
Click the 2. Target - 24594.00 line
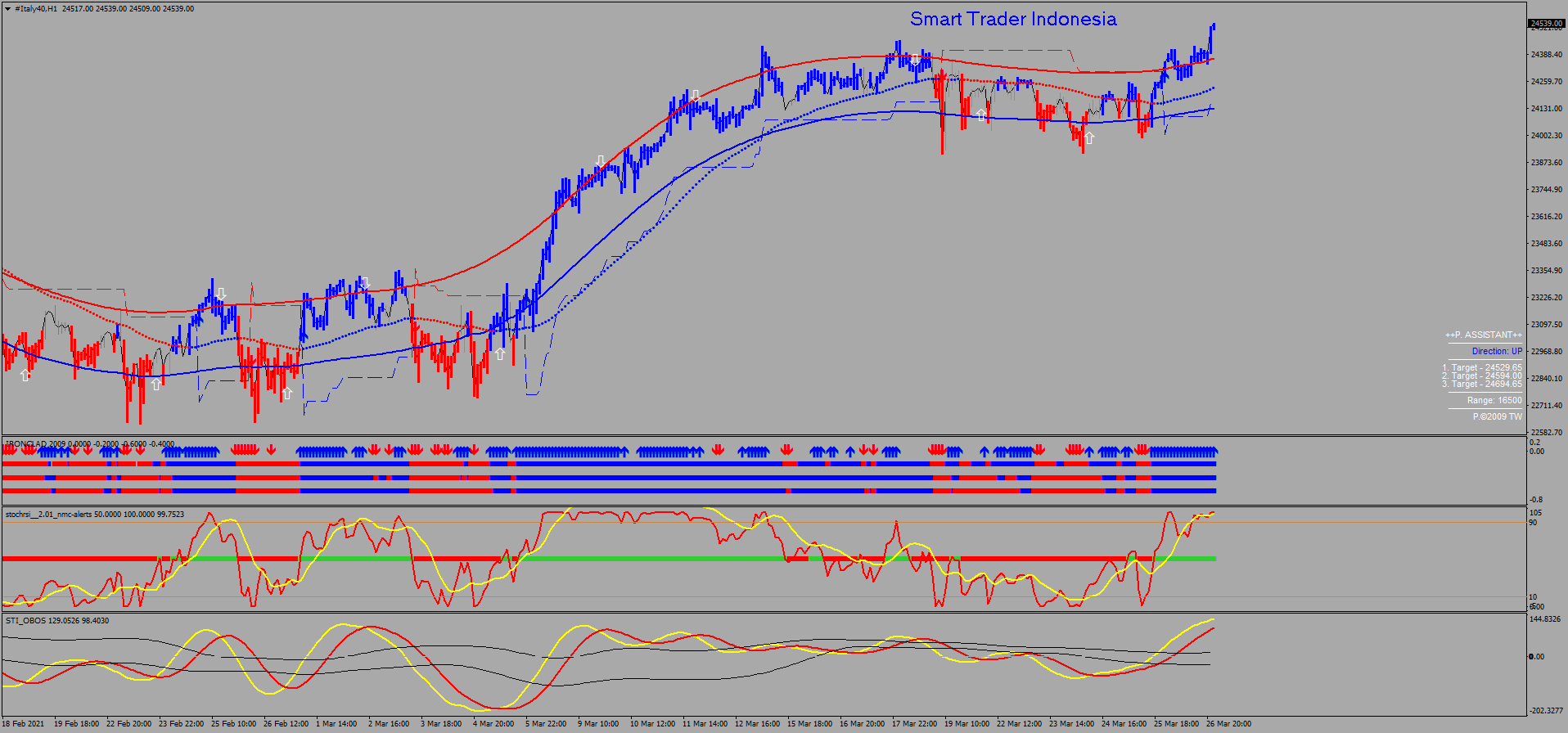[x=1482, y=375]
